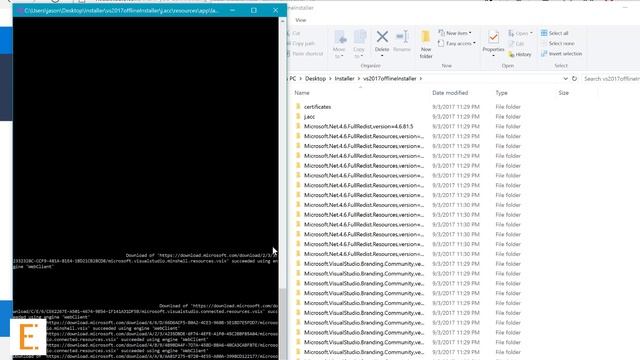Click Installer in address breadcrumb
Viewport: 640px width, 360px height.
[x=344, y=78]
